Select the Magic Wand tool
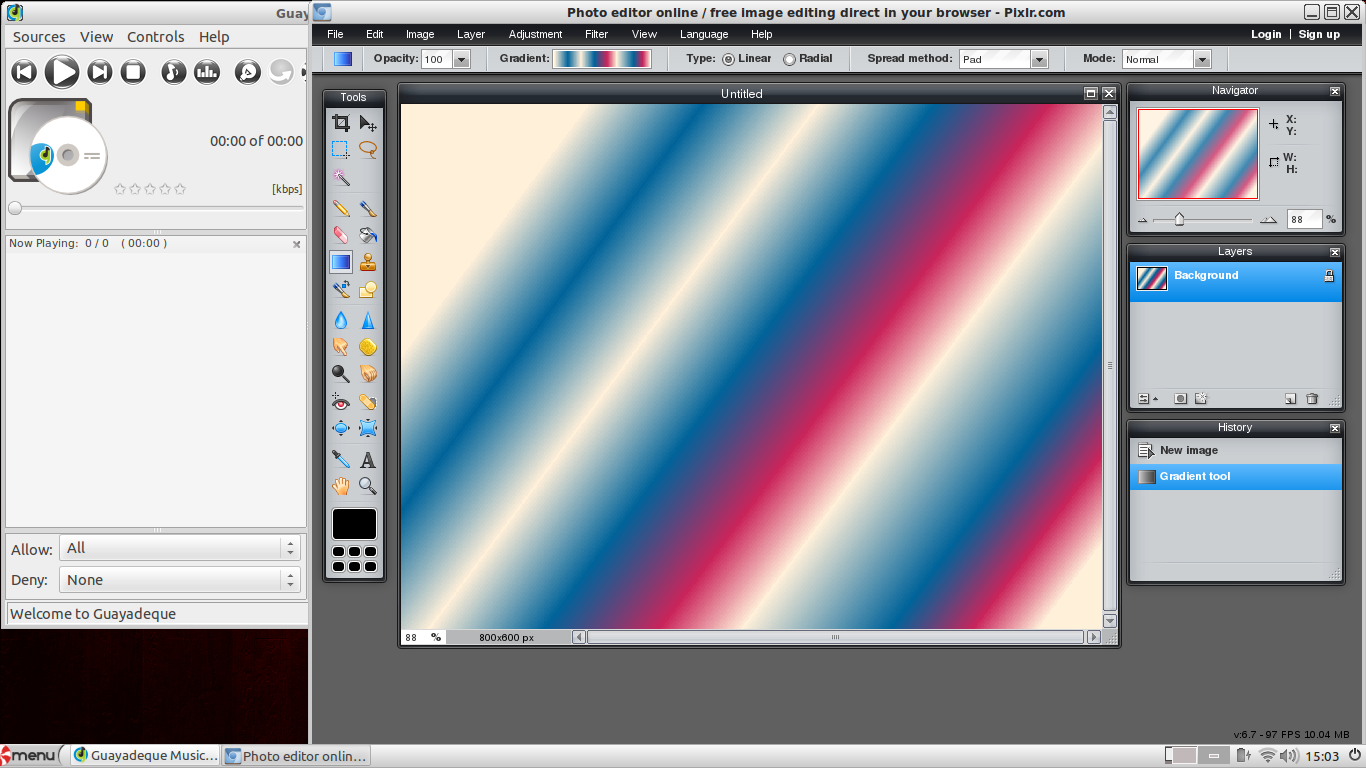This screenshot has height=768, width=1366. 341,177
